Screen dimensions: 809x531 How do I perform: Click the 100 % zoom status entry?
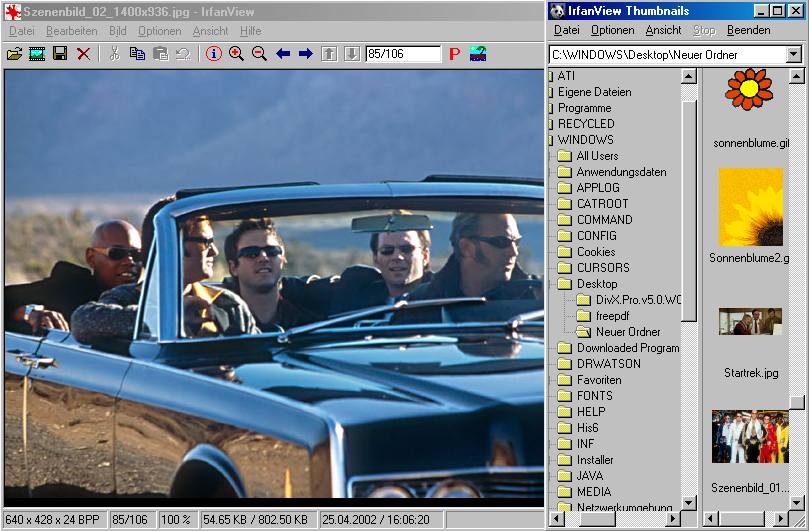pyautogui.click(x=176, y=520)
